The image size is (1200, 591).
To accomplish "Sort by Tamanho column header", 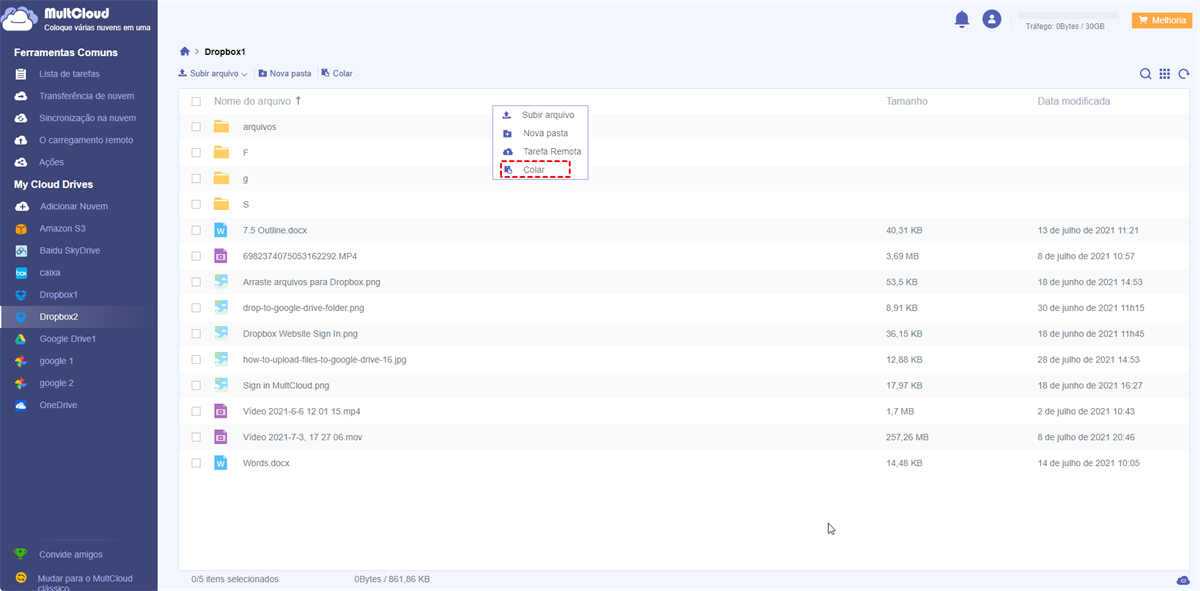I will click(x=906, y=101).
